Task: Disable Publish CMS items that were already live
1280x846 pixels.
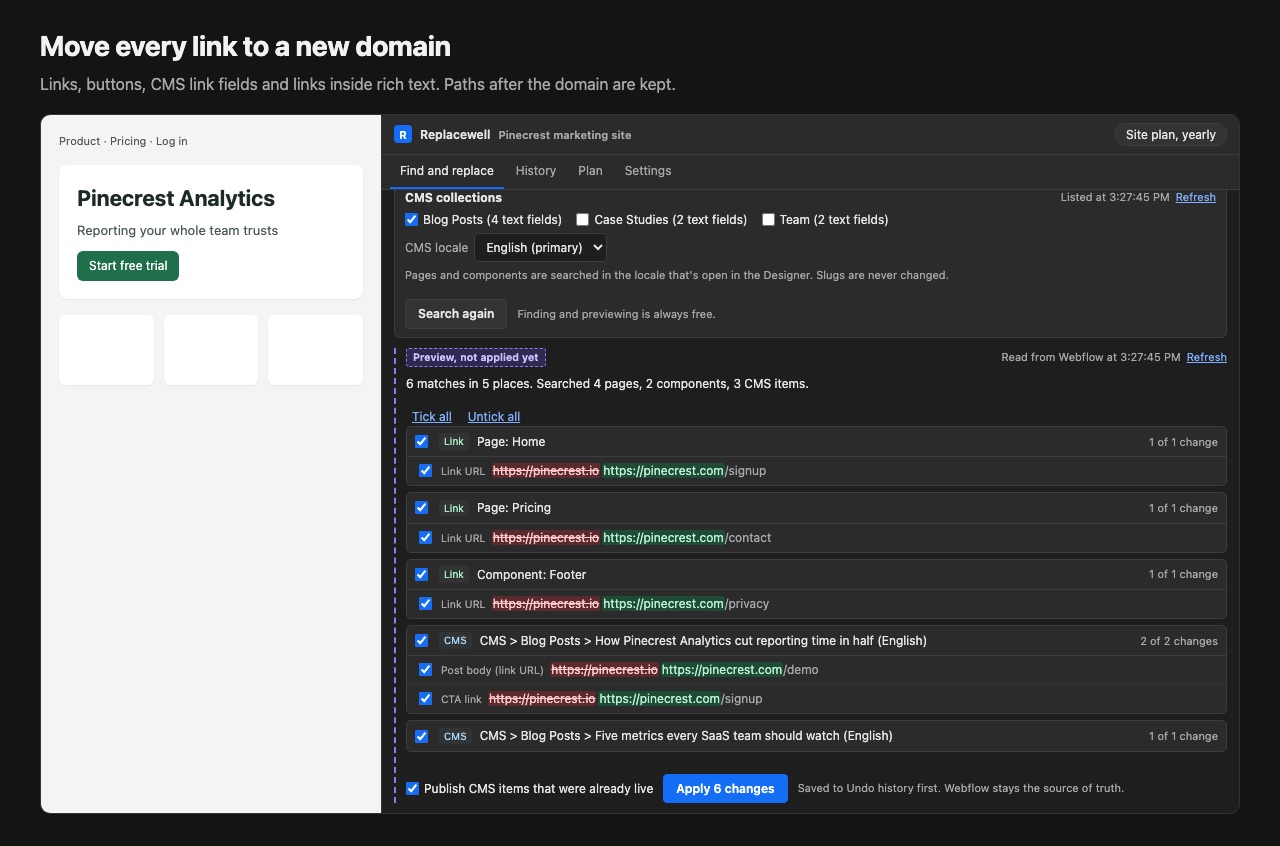Action: (412, 789)
